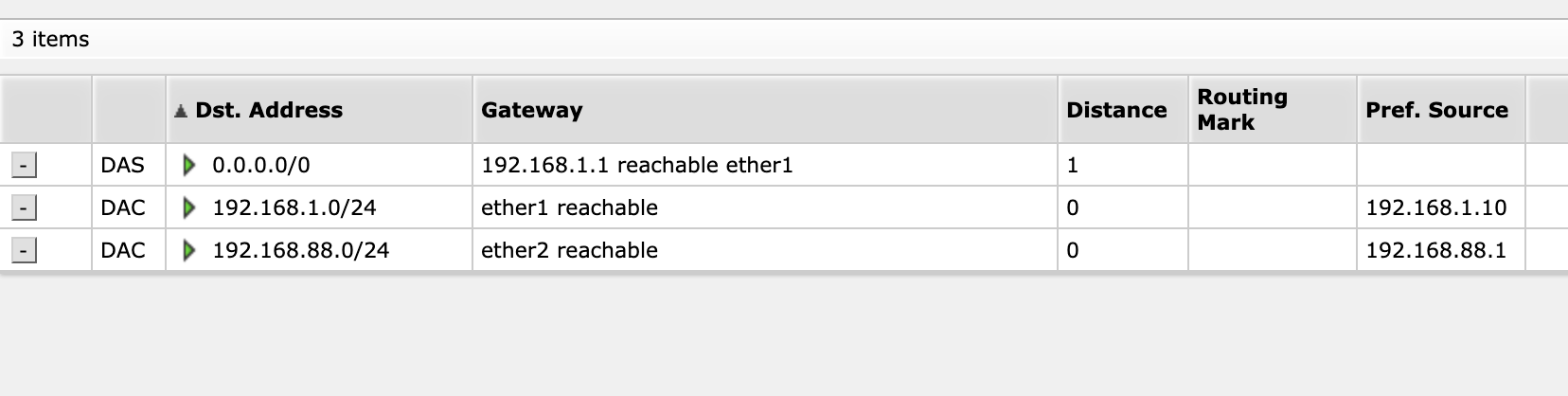Open the 192.168.88.0/24 route entry
Image resolution: width=1568 pixels, height=396 pixels.
tap(300, 251)
